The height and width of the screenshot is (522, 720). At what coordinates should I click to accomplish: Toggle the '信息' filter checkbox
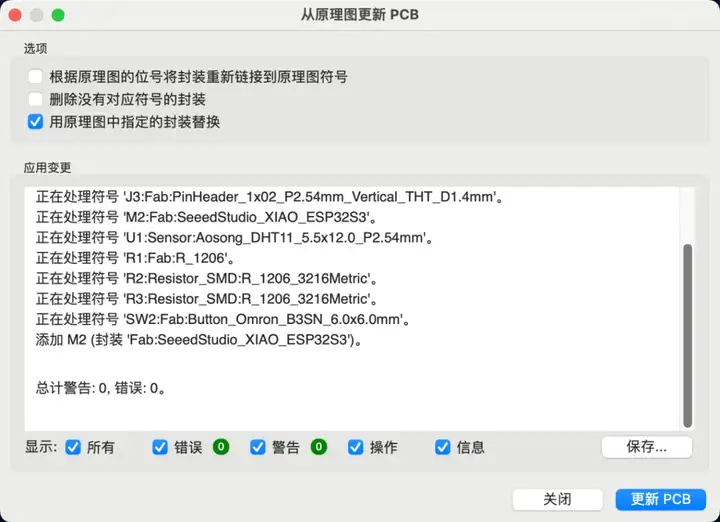[443, 447]
